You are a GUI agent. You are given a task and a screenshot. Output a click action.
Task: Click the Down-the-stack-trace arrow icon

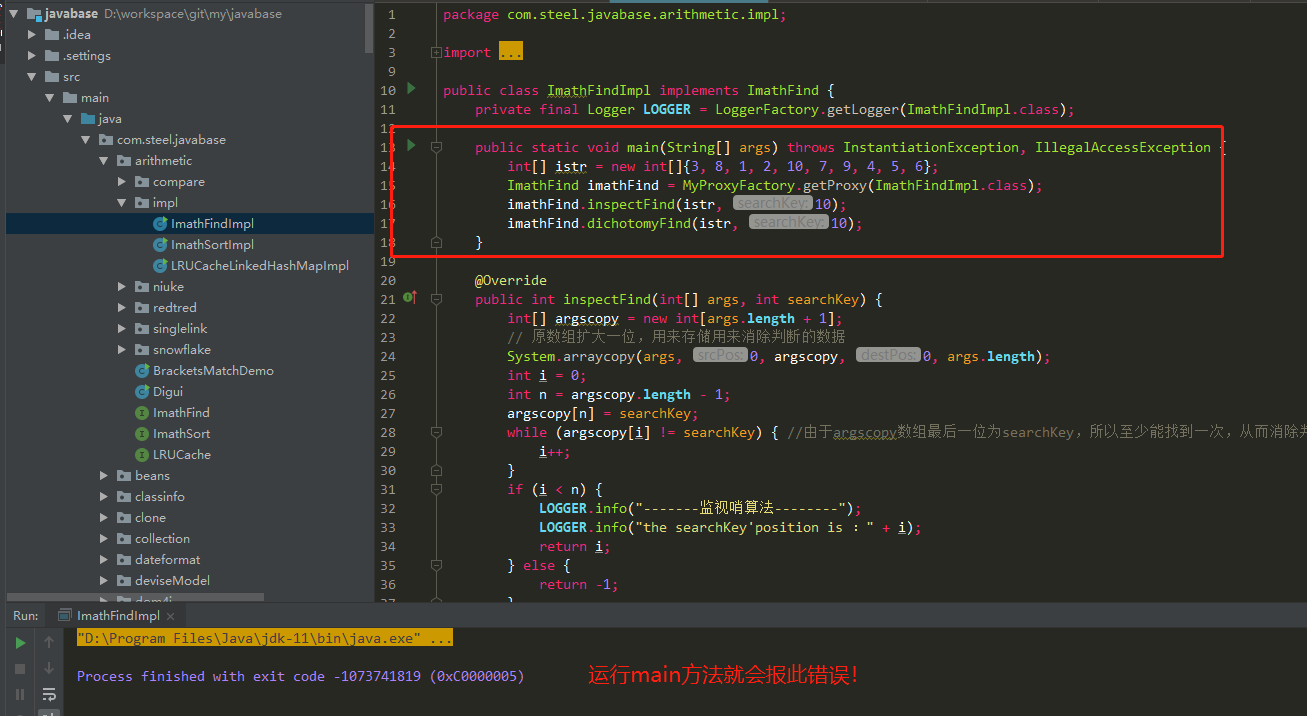click(x=48, y=668)
